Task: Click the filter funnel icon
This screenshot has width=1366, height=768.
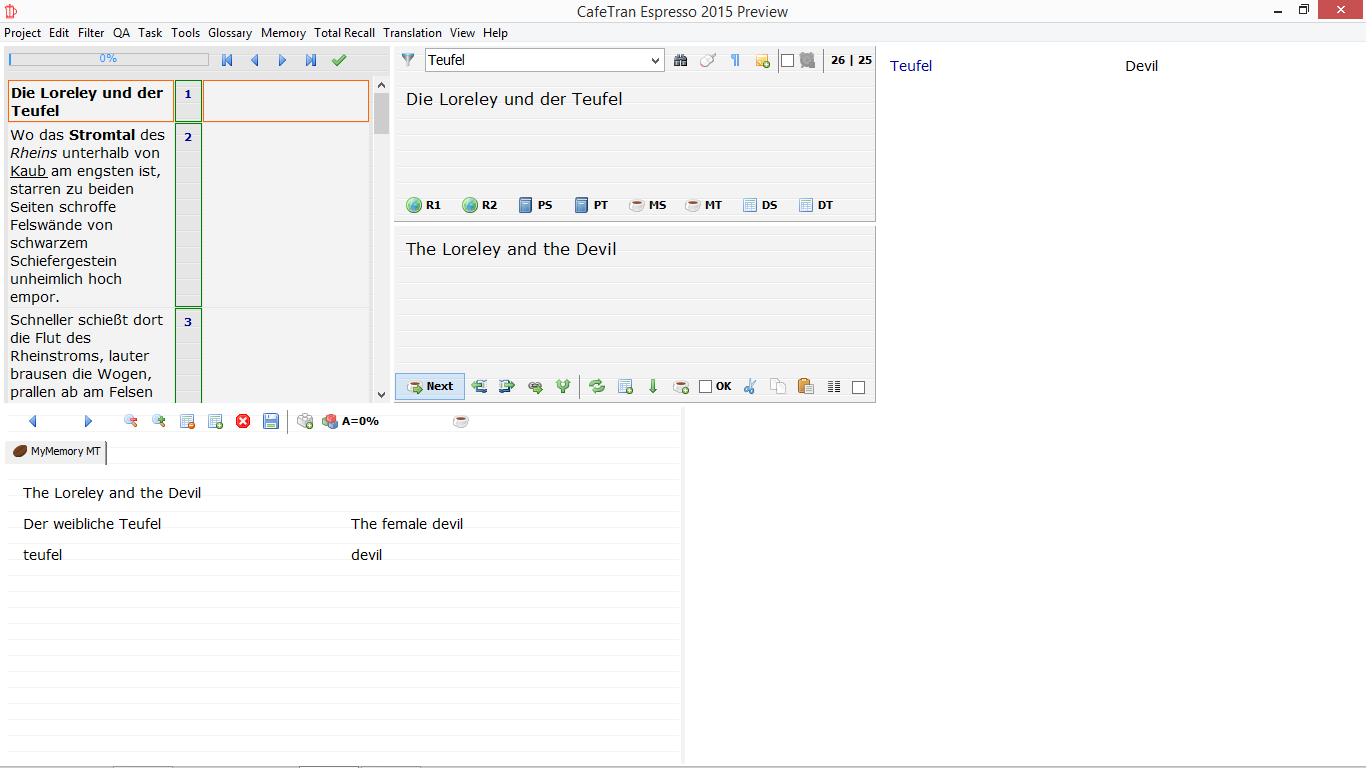Action: coord(408,60)
